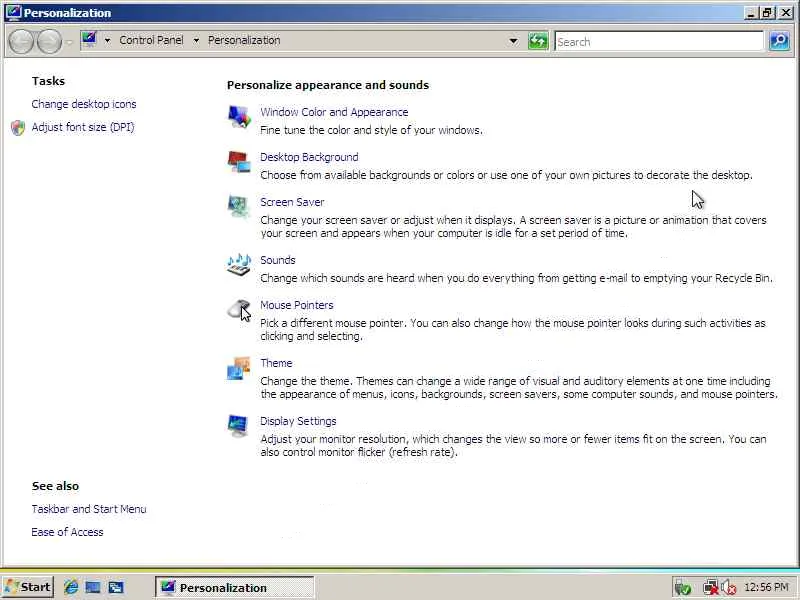Open recent pages dropdown next to Forward
This screenshot has width=800, height=600.
coord(69,41)
